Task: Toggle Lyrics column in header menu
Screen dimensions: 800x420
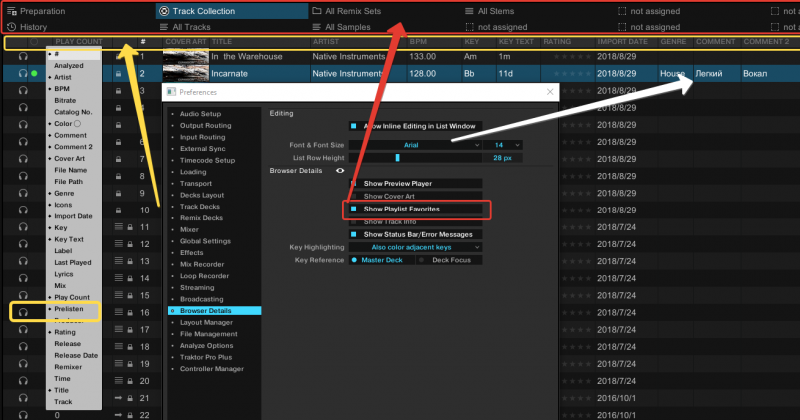Action: point(64,274)
